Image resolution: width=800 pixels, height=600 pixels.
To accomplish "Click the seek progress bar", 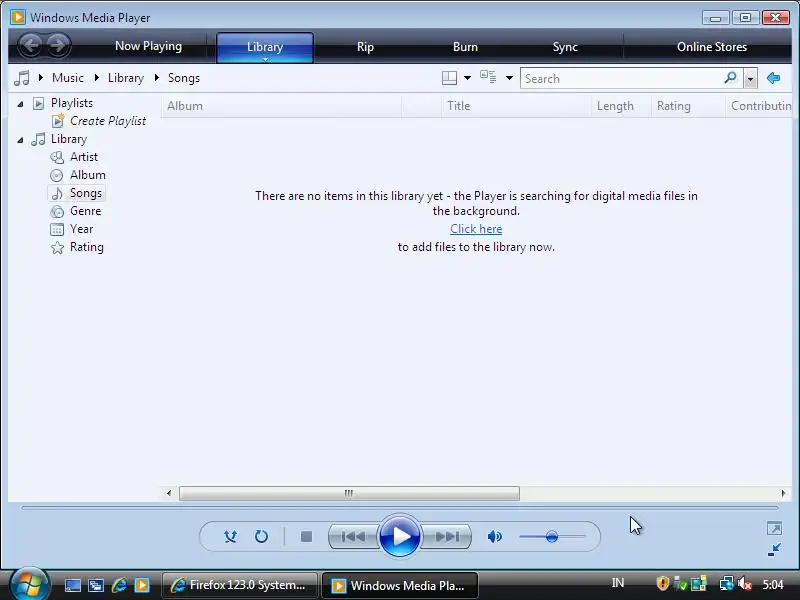I will [x=400, y=508].
